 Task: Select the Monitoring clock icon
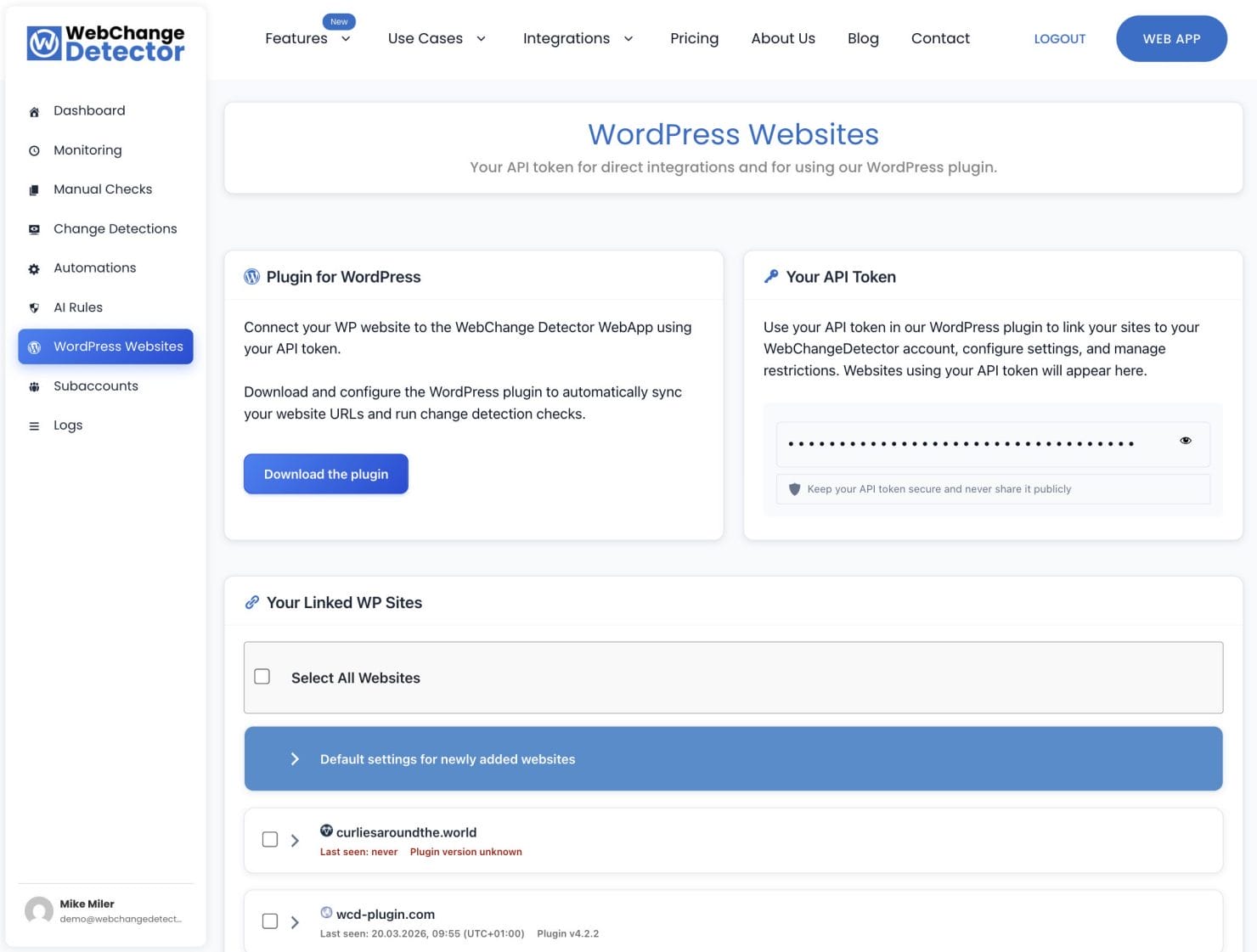coord(33,149)
